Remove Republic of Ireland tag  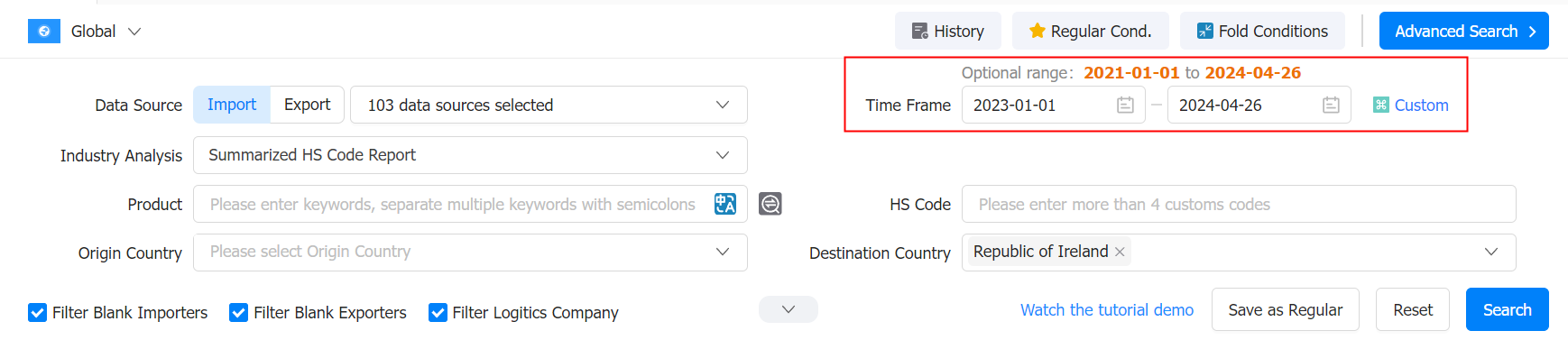point(1120,252)
